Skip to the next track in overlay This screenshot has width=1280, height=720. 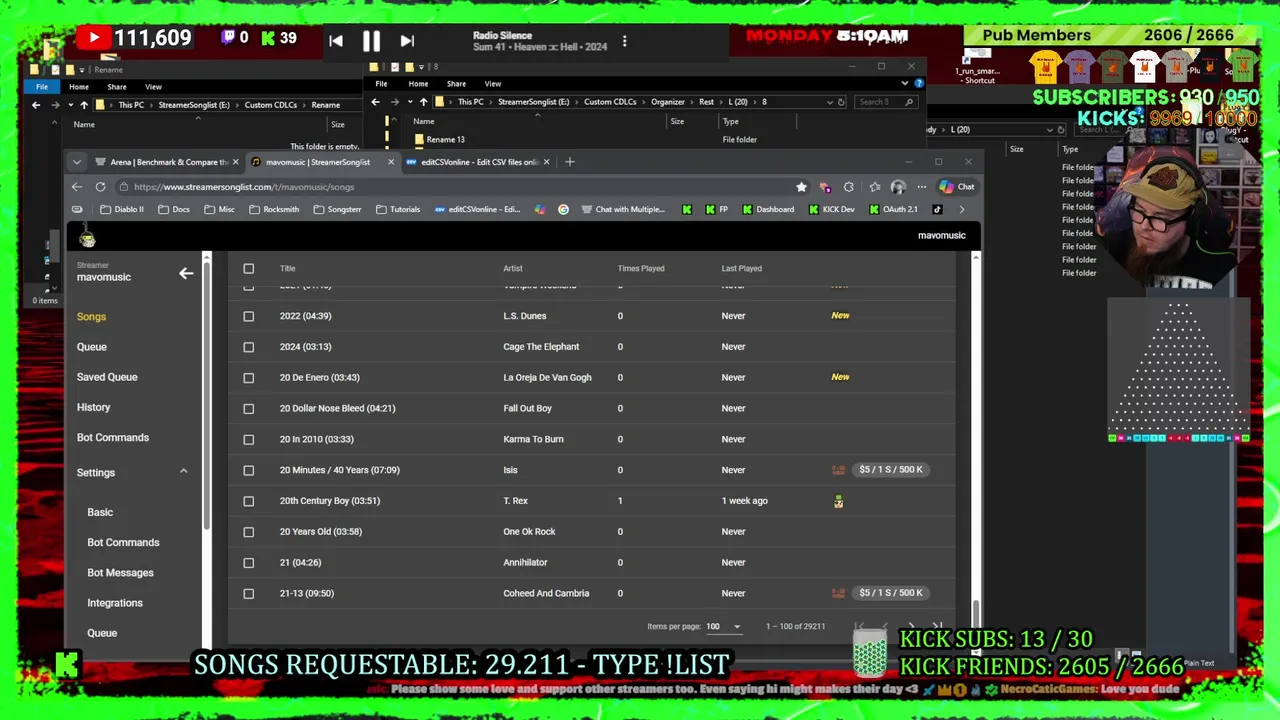(x=407, y=41)
